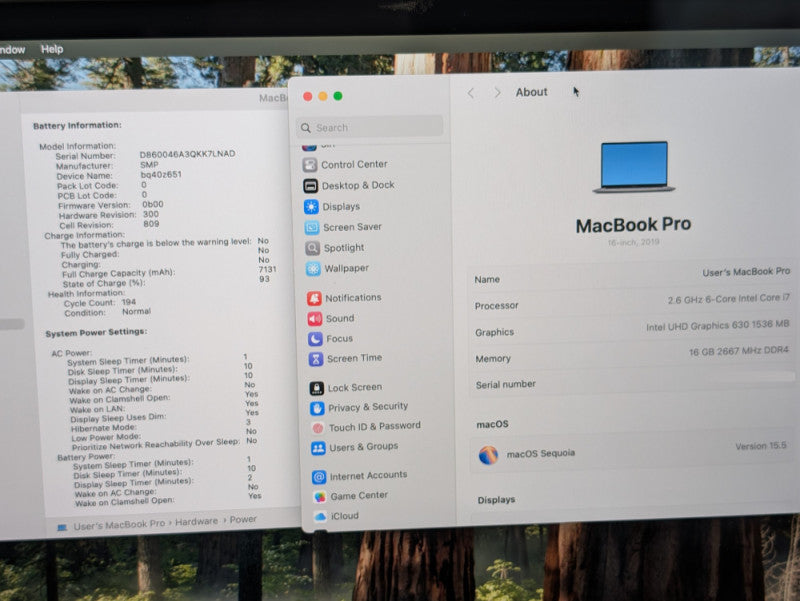This screenshot has height=601, width=800.
Task: Go forward with the right chevron
Action: 497,92
